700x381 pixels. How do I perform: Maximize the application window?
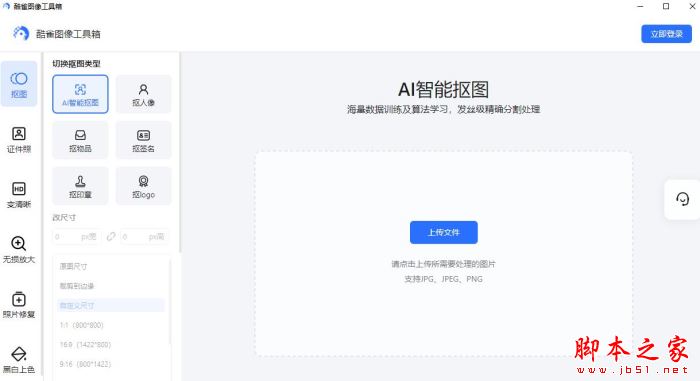point(666,6)
